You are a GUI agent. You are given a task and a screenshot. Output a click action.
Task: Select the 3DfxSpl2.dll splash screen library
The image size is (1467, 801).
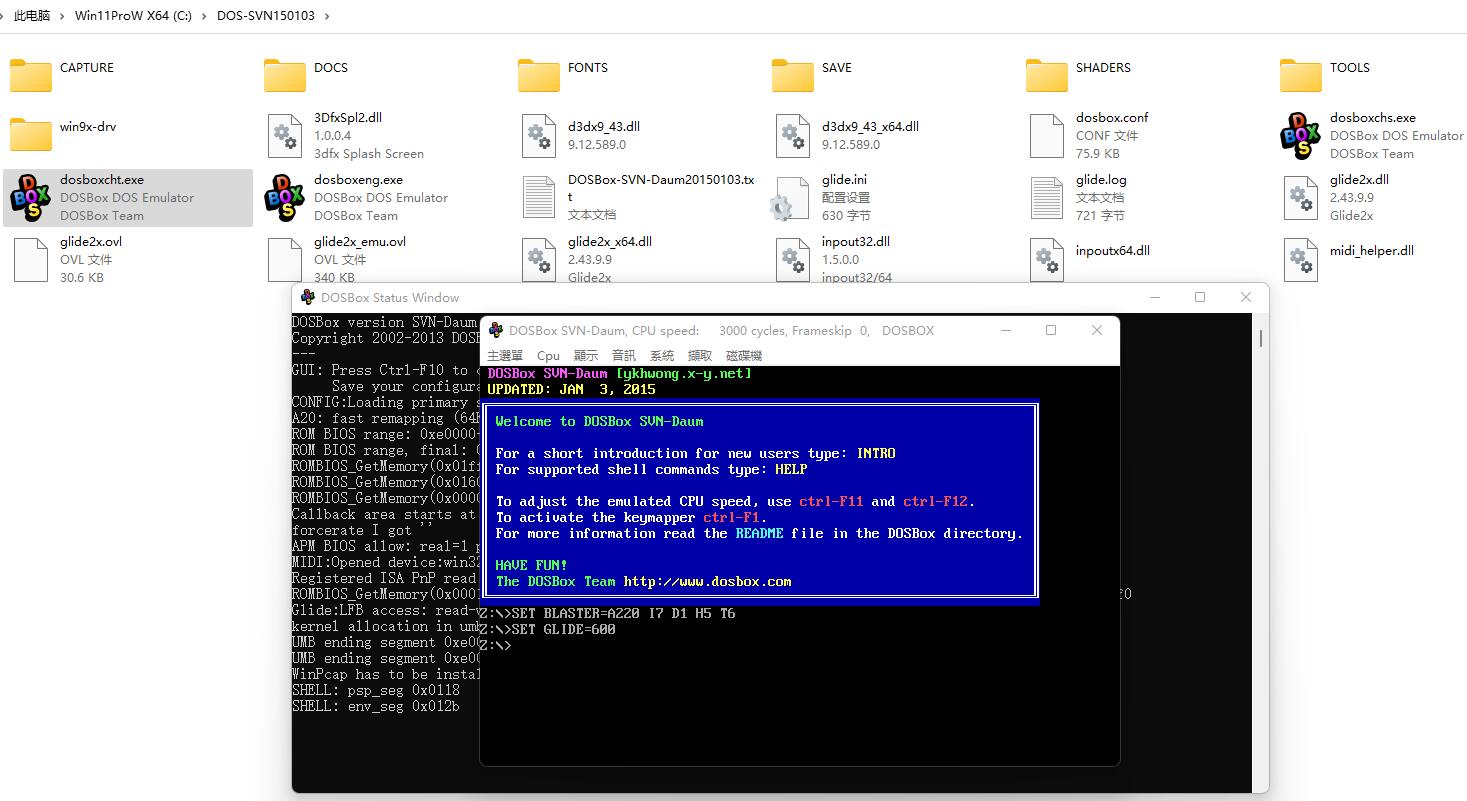click(285, 135)
